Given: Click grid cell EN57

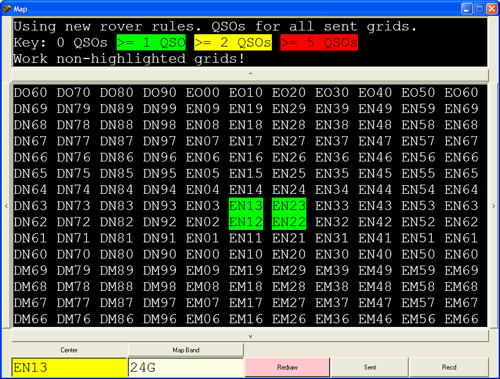Looking at the screenshot, I should pos(418,141).
